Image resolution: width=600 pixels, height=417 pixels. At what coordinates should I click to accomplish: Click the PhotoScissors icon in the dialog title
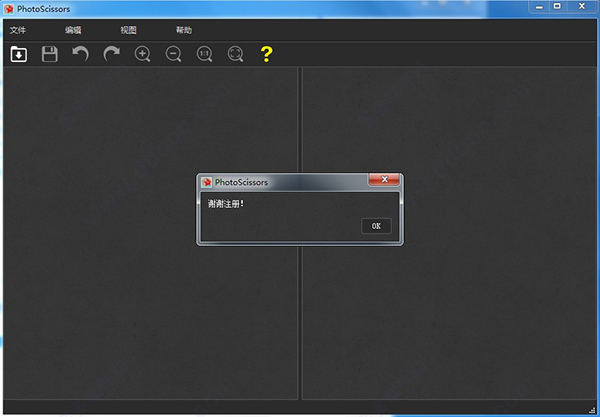pyautogui.click(x=207, y=182)
